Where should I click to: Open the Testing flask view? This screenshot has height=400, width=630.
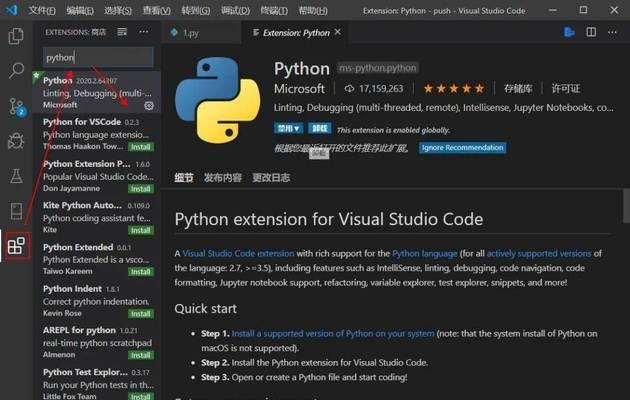[16, 176]
